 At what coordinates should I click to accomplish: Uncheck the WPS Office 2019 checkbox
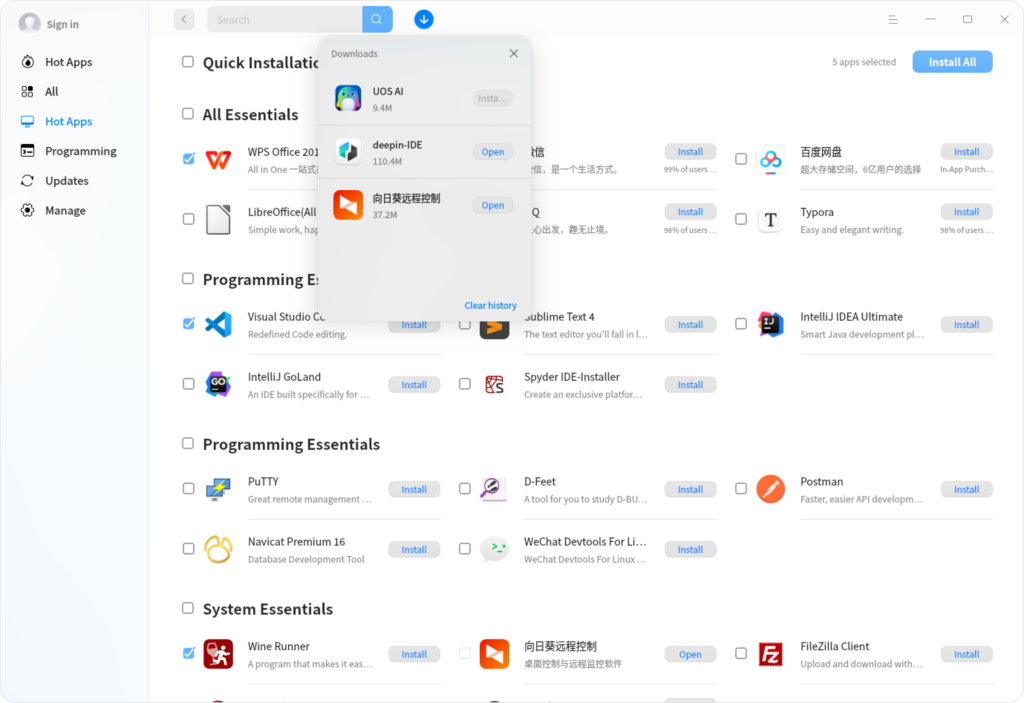(188, 158)
